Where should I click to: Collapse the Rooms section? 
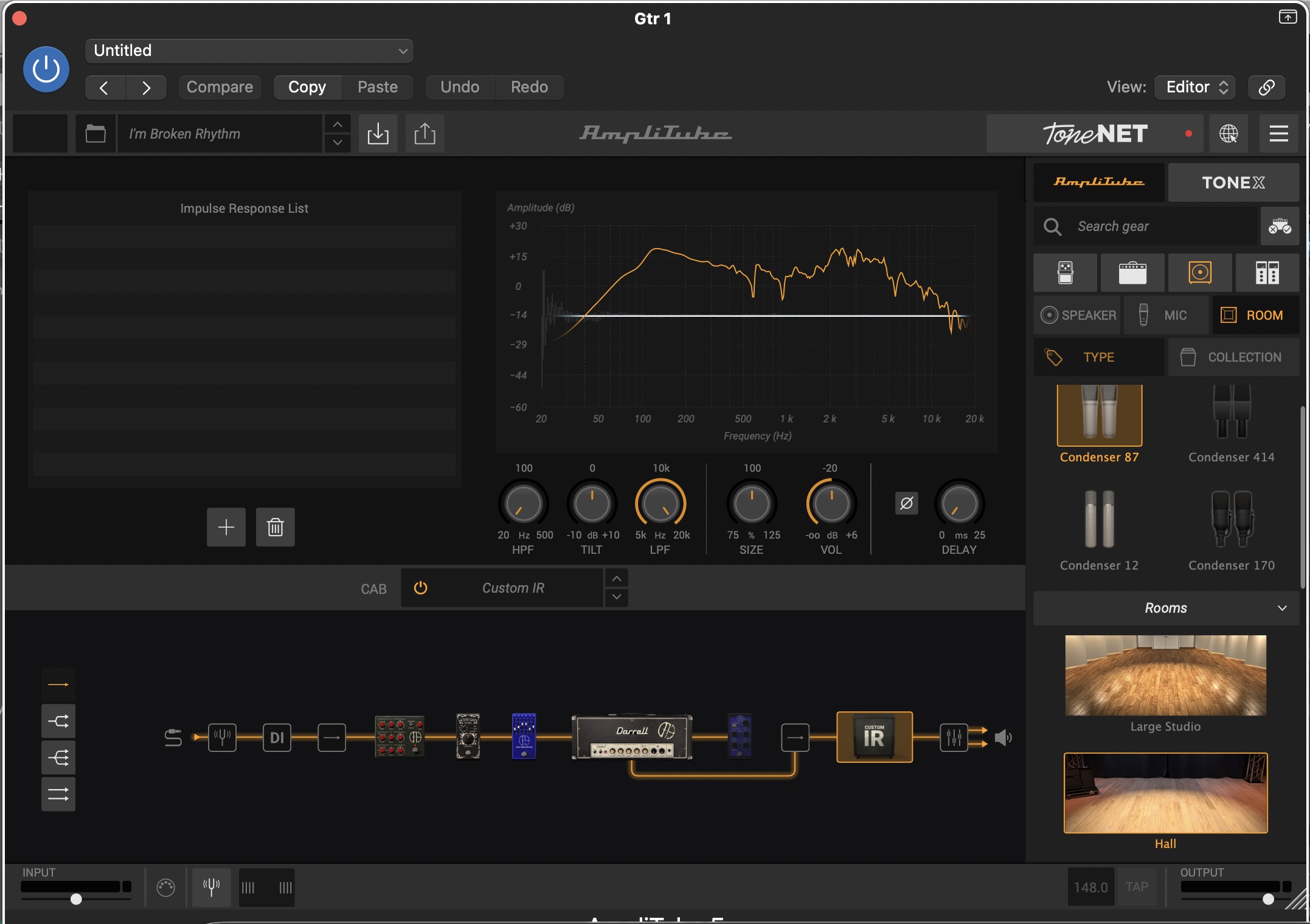1282,608
